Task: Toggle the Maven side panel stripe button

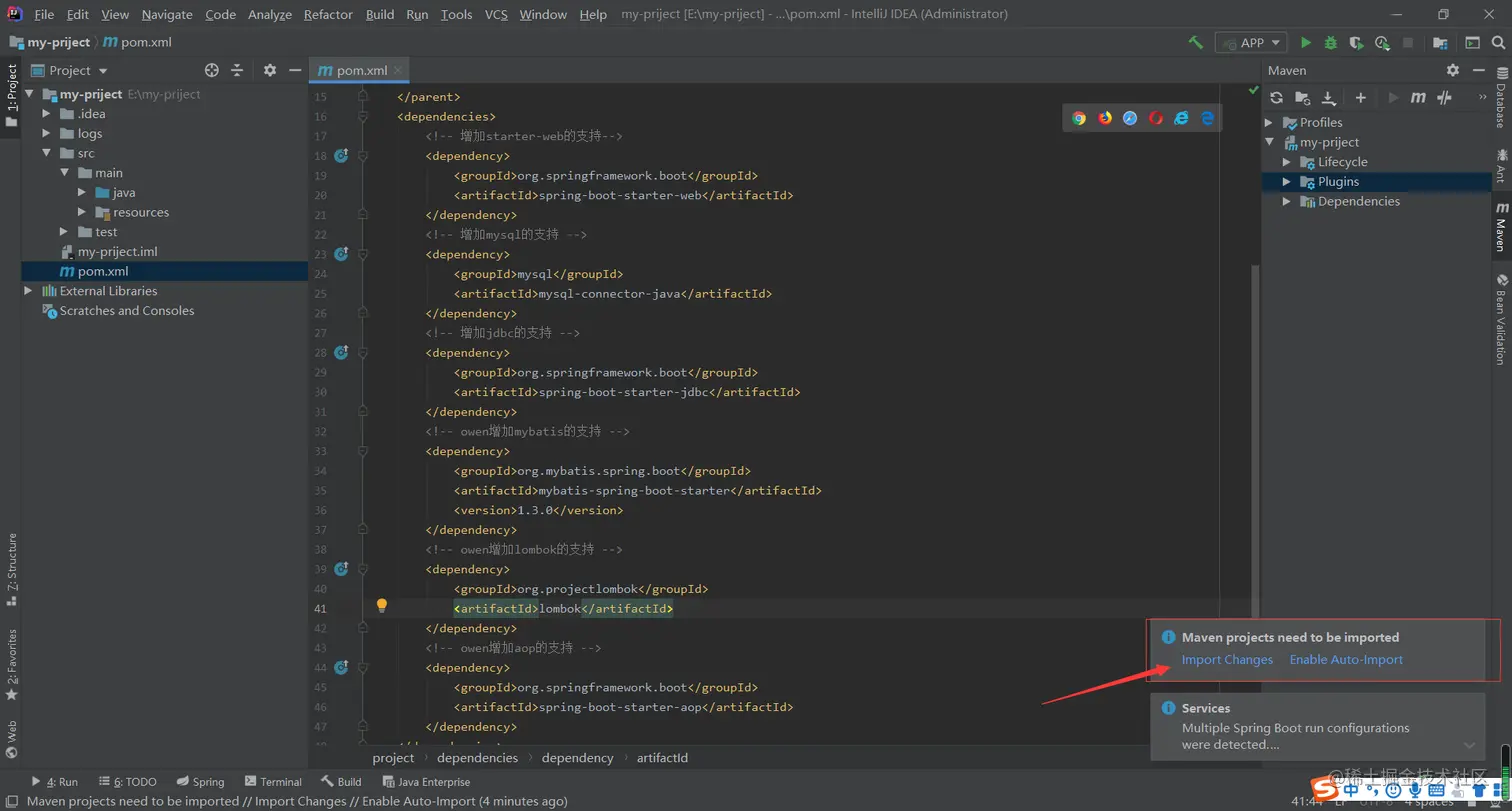Action: pyautogui.click(x=1501, y=228)
